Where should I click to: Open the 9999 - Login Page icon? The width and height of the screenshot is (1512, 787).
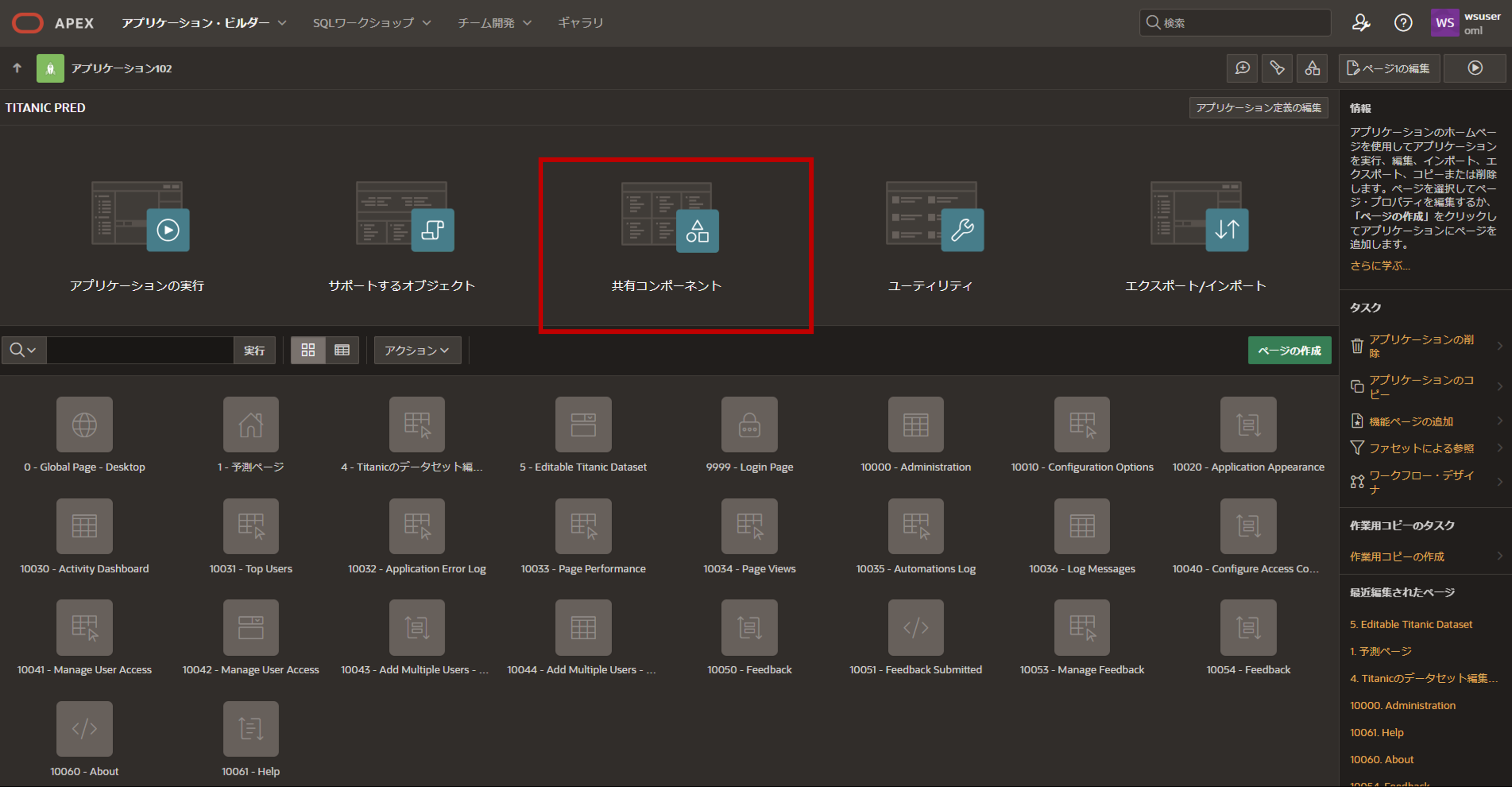[749, 425]
